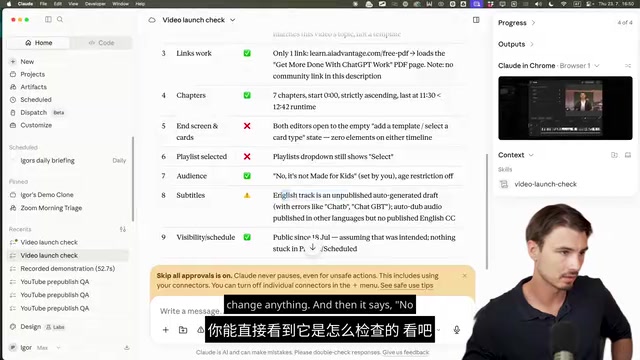This screenshot has width=640, height=360.
Task: Jump to bottom with down arrow
Action: tap(312, 247)
